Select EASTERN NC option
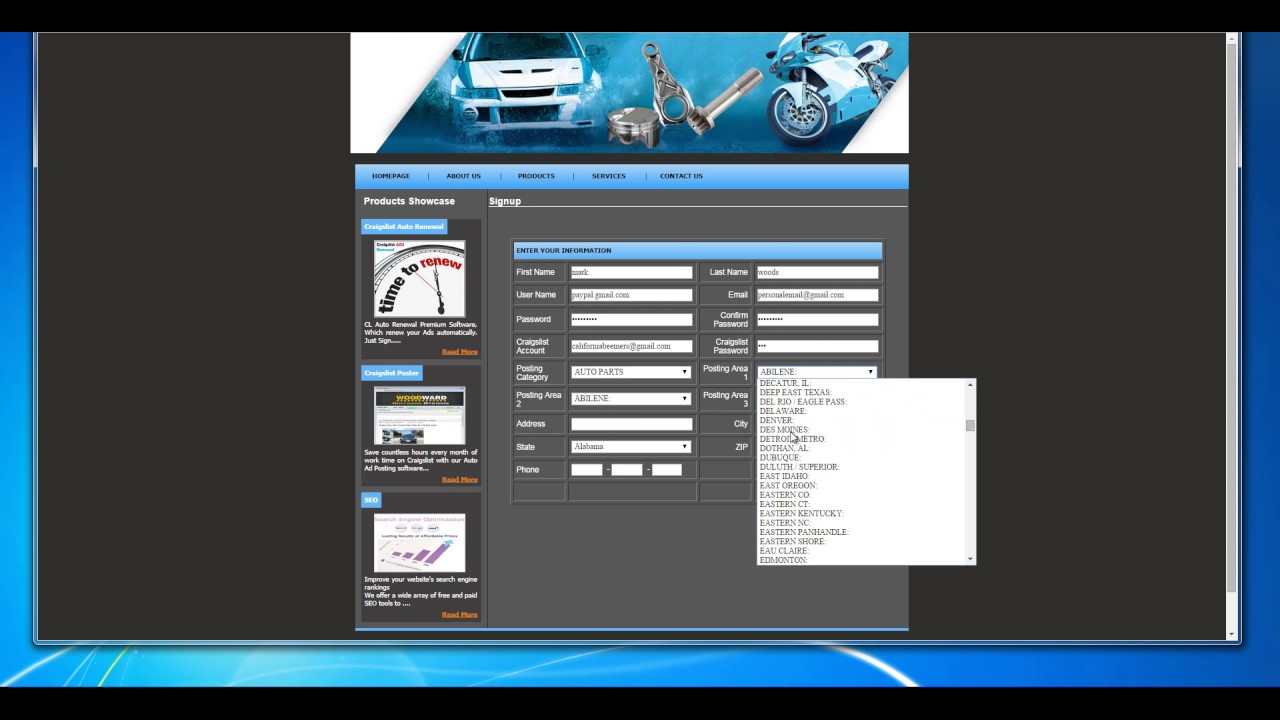 click(x=862, y=523)
